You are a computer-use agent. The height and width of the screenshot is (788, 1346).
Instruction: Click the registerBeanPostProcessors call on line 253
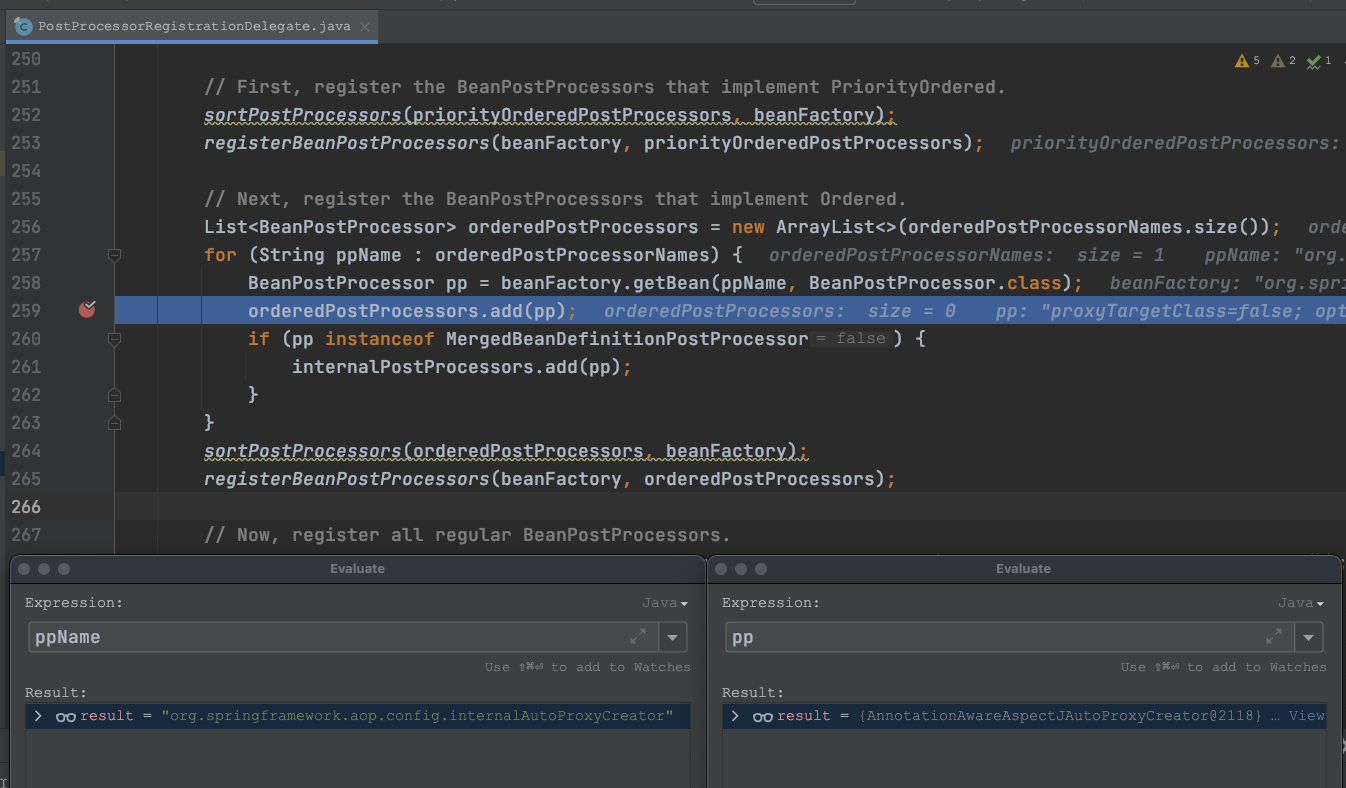click(x=593, y=143)
